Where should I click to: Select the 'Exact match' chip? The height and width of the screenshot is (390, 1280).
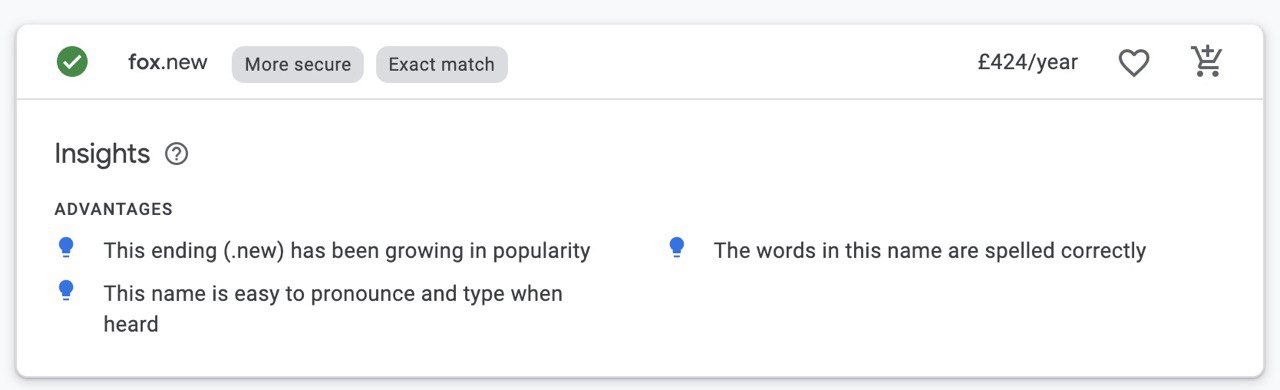(x=442, y=64)
